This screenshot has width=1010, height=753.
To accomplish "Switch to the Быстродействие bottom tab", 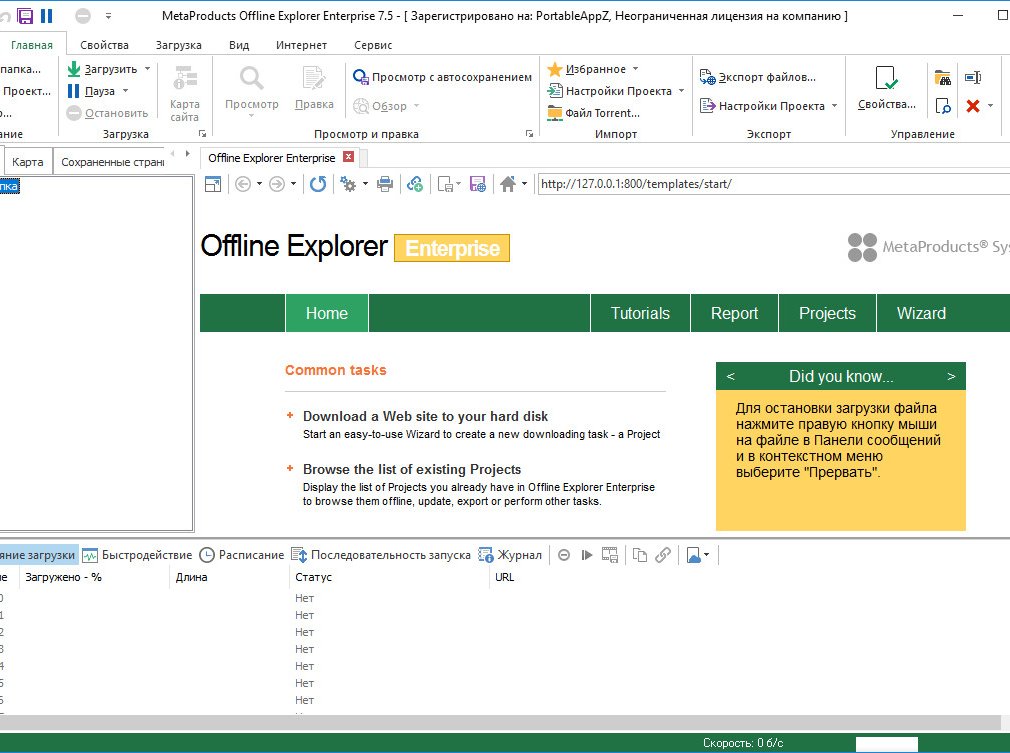I will pyautogui.click(x=138, y=555).
